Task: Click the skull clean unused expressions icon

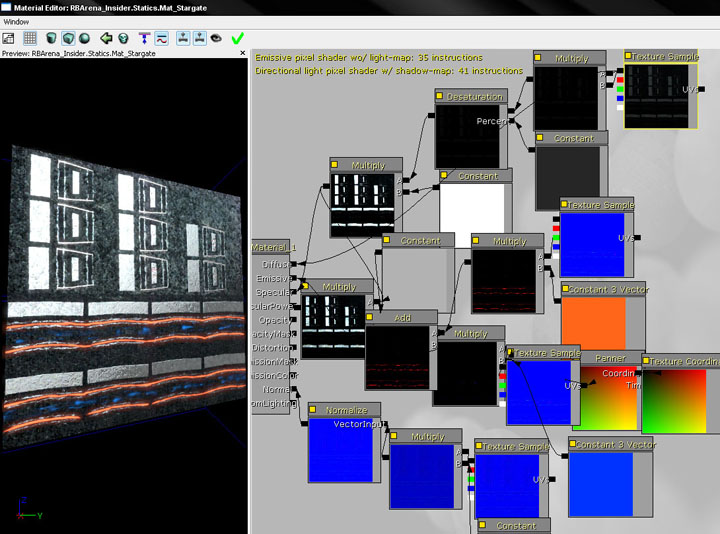Action: coord(123,38)
